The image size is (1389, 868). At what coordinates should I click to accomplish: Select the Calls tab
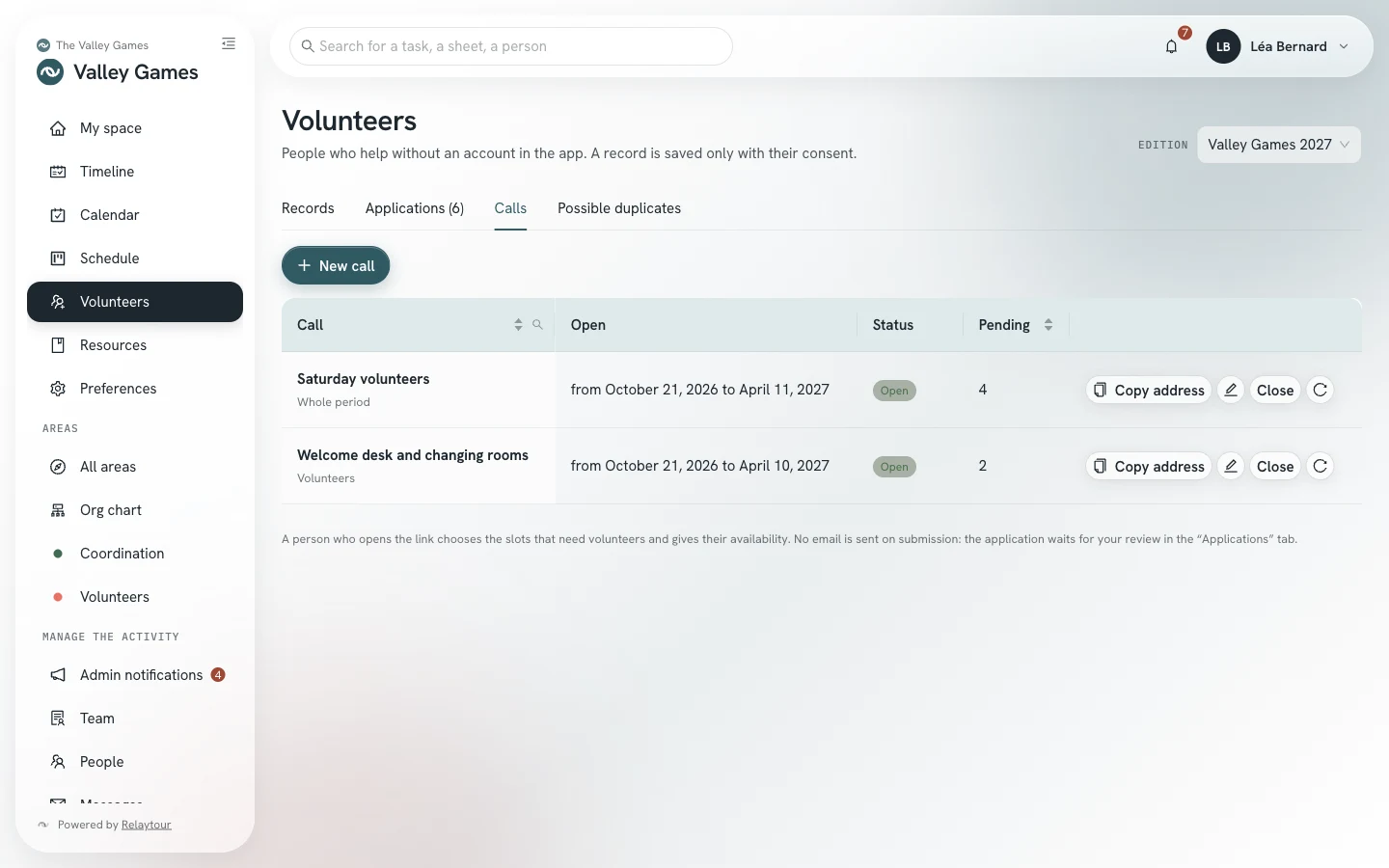(510, 208)
